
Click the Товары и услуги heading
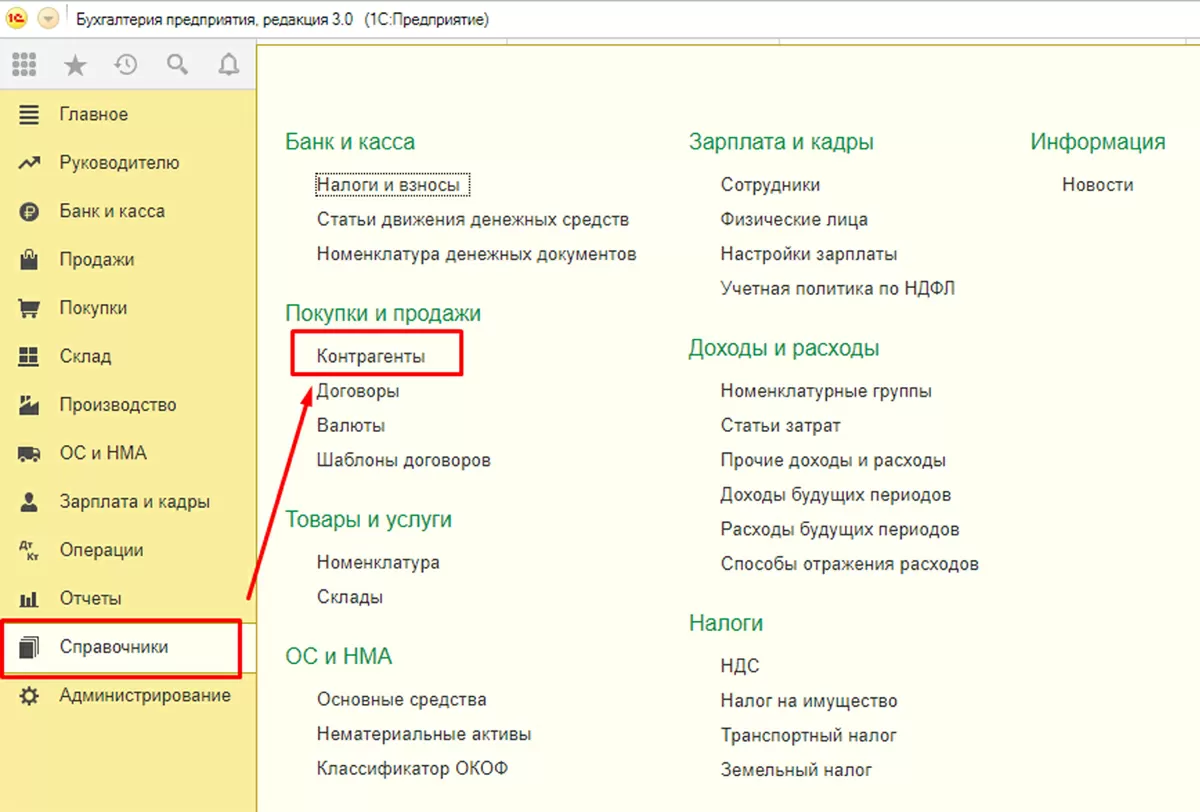pyautogui.click(x=369, y=520)
